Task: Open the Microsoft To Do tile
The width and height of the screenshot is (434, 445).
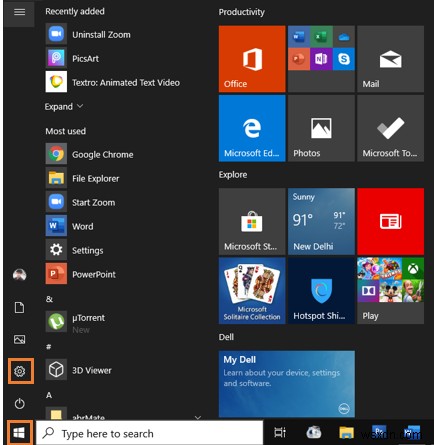Action: coord(390,128)
